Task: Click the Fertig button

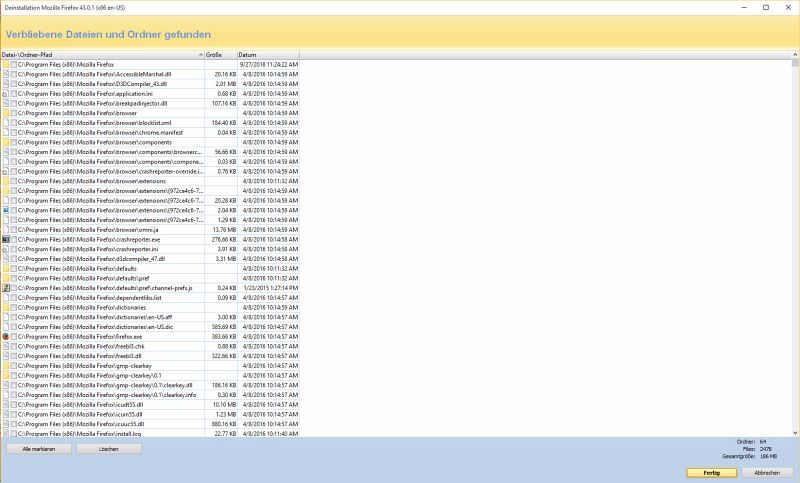Action: pyautogui.click(x=712, y=473)
